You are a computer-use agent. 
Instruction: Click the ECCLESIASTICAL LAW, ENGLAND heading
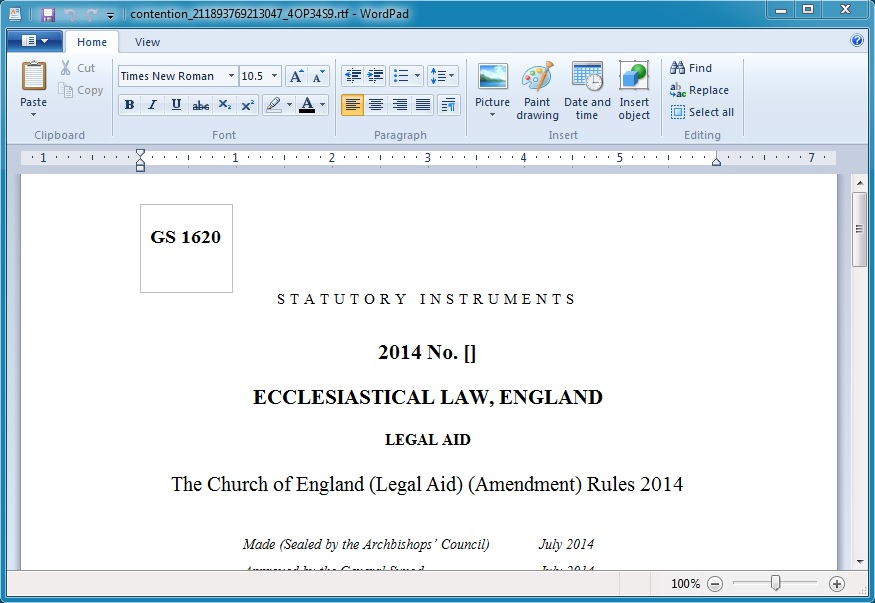[x=428, y=397]
